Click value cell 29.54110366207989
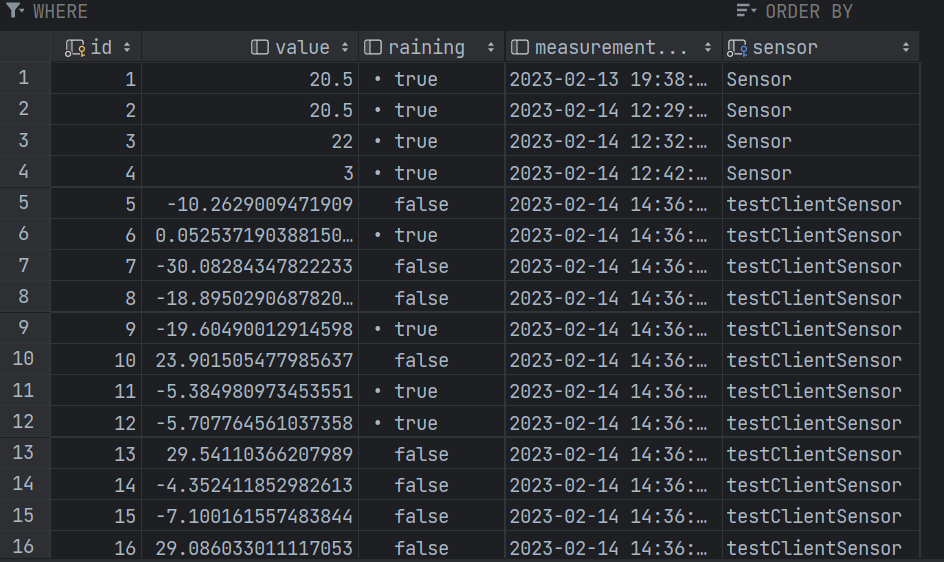The width and height of the screenshot is (944, 562). [250, 454]
